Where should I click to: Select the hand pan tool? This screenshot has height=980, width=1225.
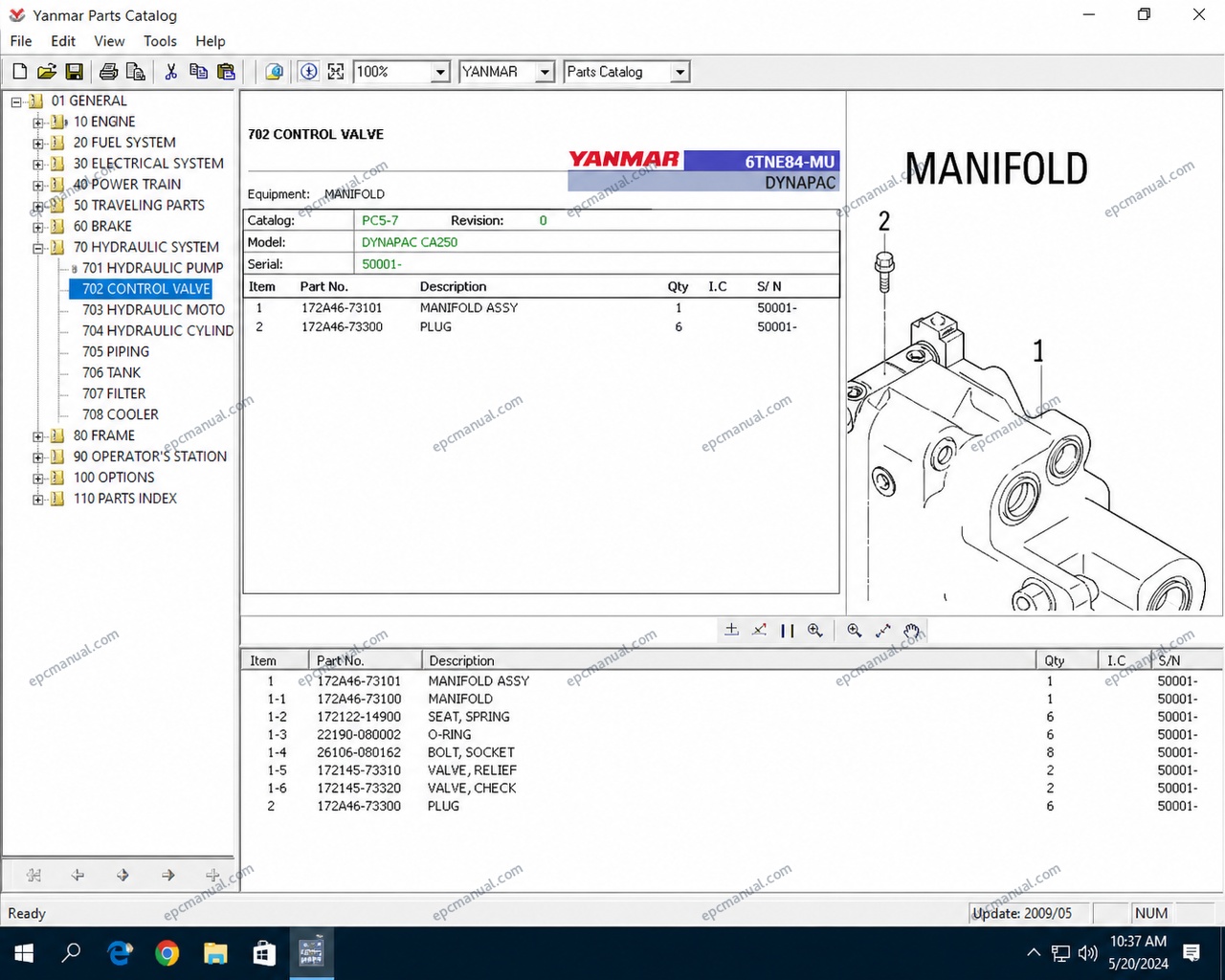point(912,630)
